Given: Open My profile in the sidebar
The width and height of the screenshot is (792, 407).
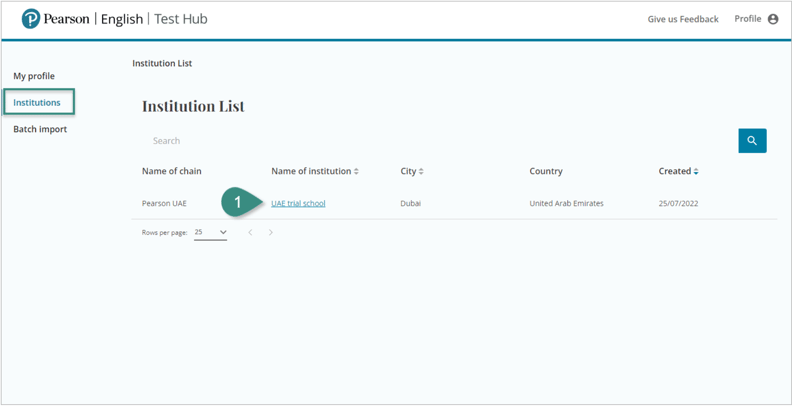Looking at the screenshot, I should pyautogui.click(x=34, y=76).
